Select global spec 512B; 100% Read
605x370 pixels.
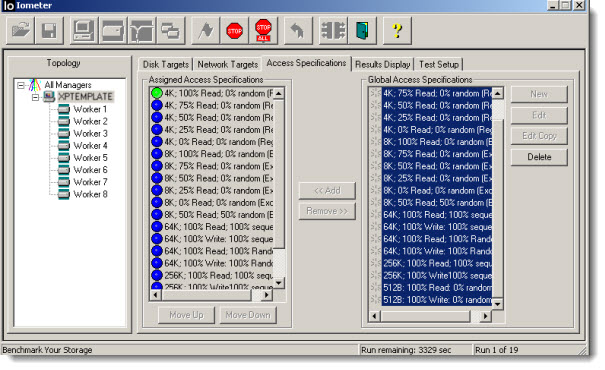437,287
